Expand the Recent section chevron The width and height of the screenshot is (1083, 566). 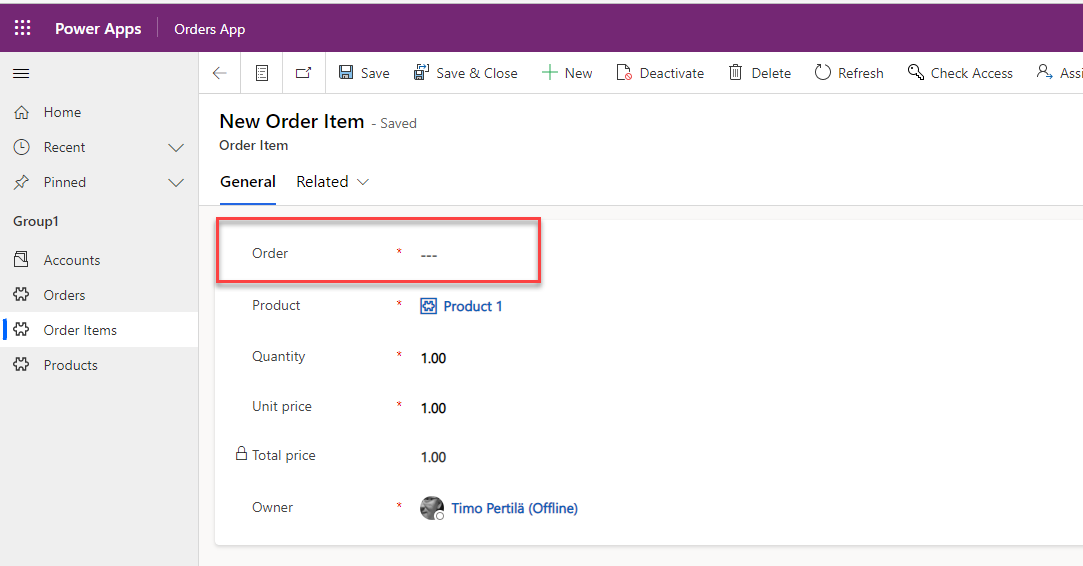pos(176,148)
